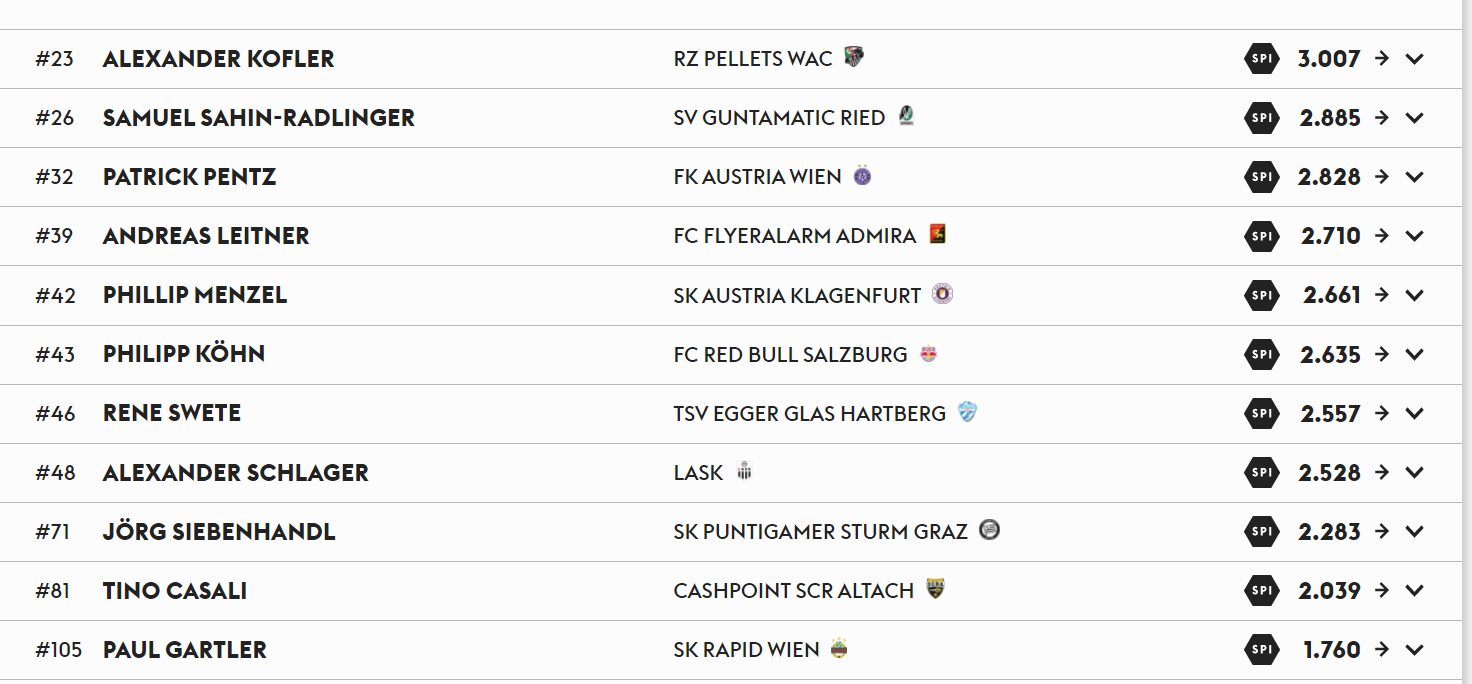Viewport: 1472px width, 684px height.
Task: Click the RZ Pellets WAC club crest
Action: click(x=854, y=57)
